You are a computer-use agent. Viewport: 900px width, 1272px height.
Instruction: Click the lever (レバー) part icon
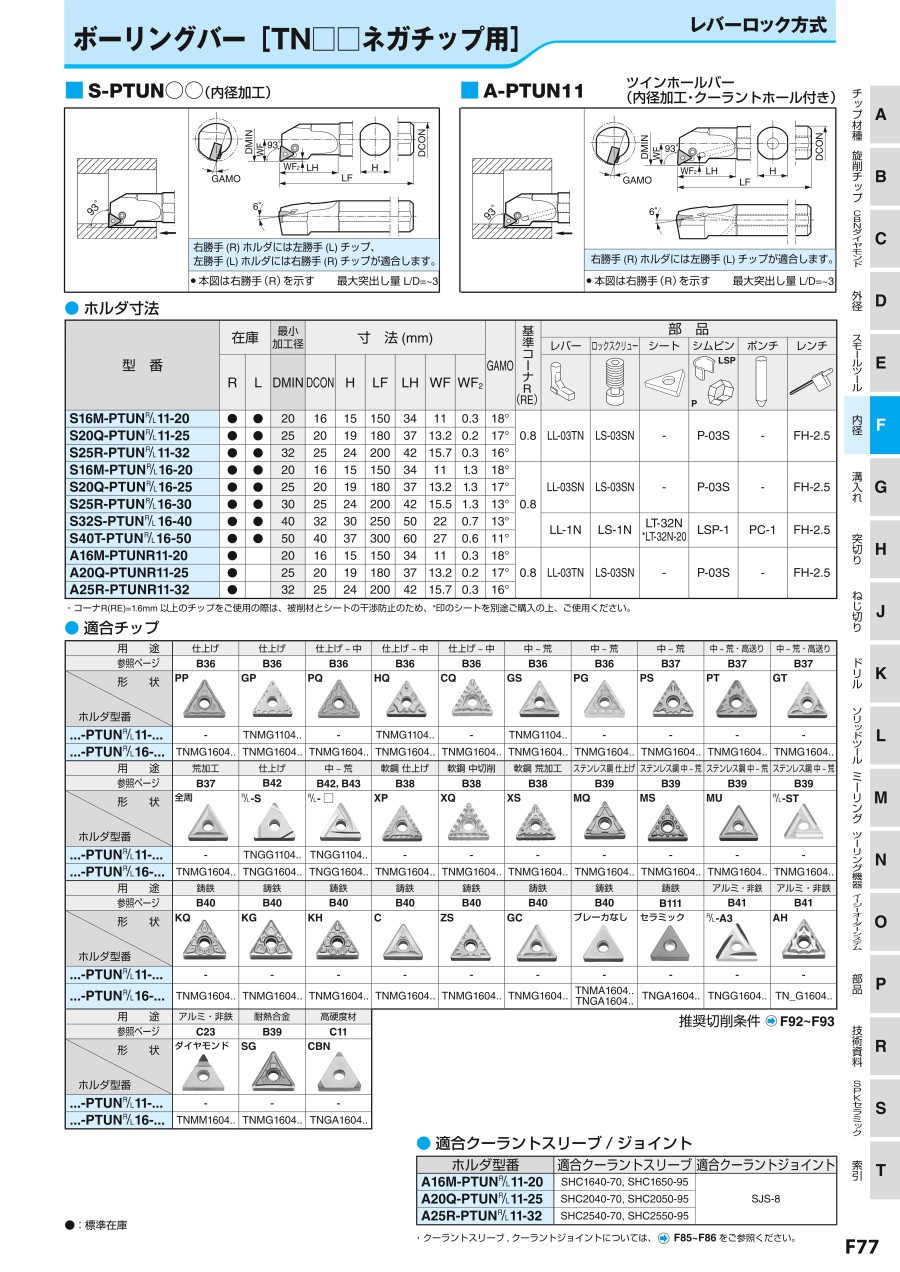(x=566, y=380)
